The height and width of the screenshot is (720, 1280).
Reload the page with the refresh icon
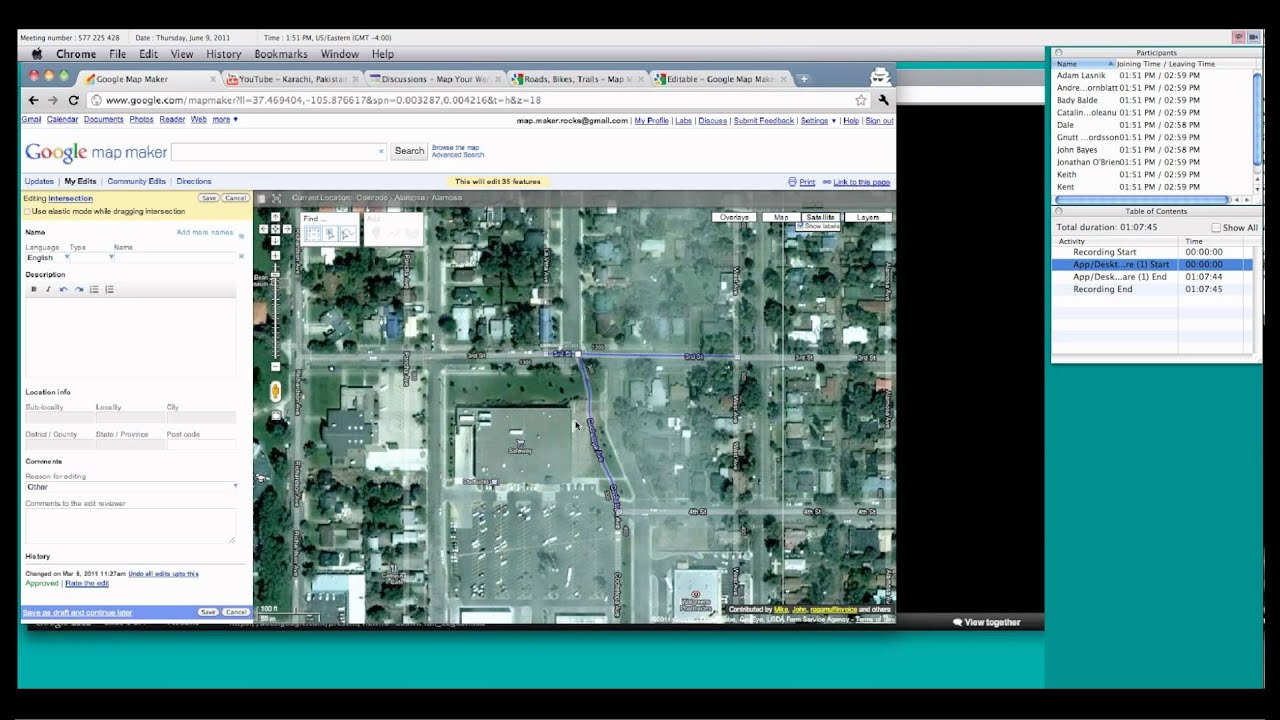[73, 100]
